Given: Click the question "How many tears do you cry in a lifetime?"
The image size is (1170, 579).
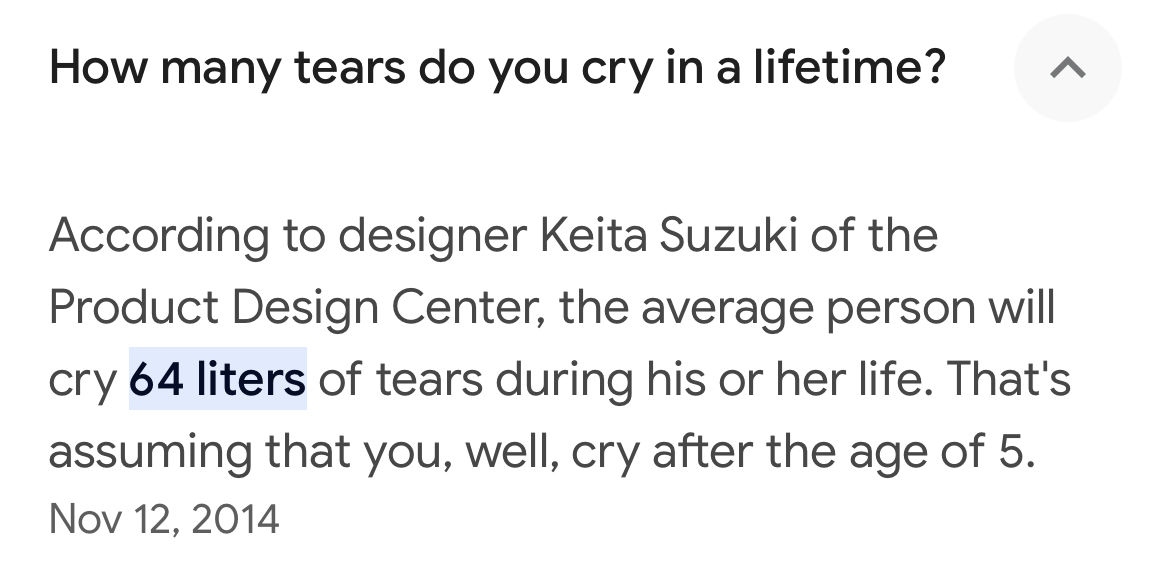Looking at the screenshot, I should tap(498, 68).
